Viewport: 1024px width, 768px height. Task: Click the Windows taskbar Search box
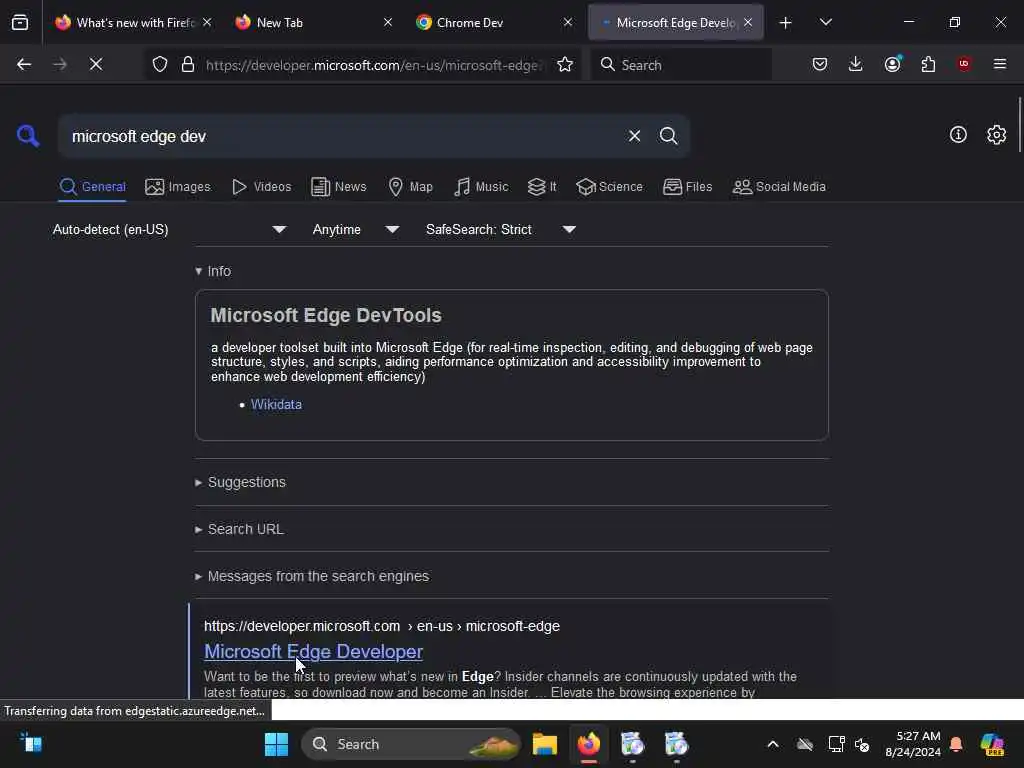(x=411, y=744)
